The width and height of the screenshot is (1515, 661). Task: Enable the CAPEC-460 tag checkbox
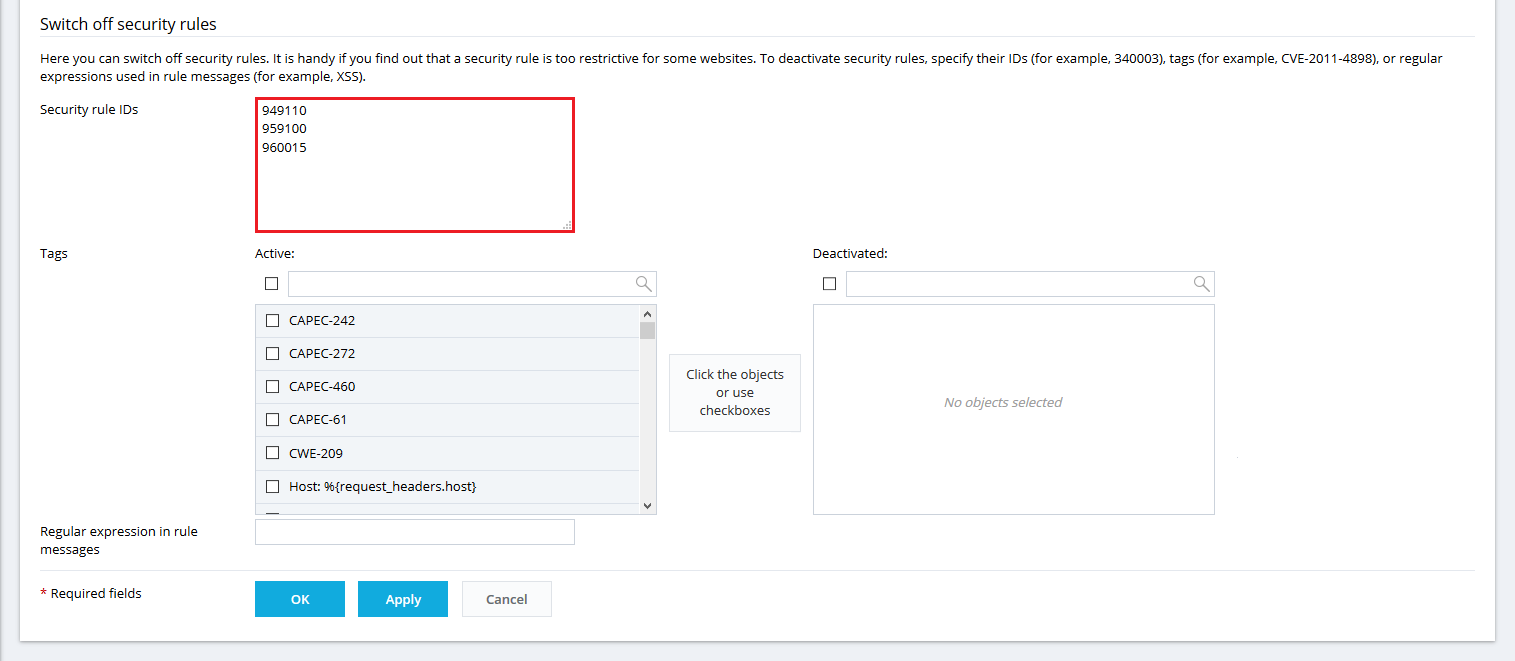point(272,387)
